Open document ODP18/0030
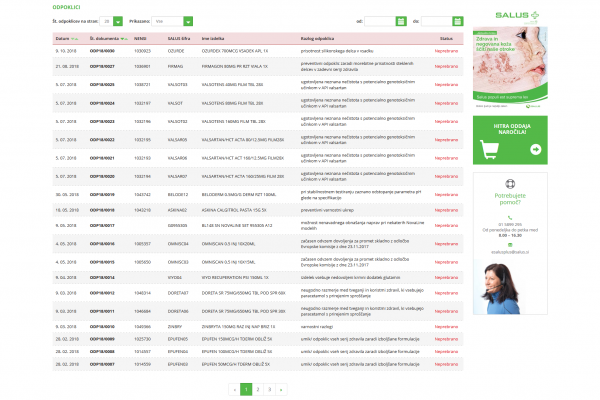600x400 pixels. click(102, 51)
